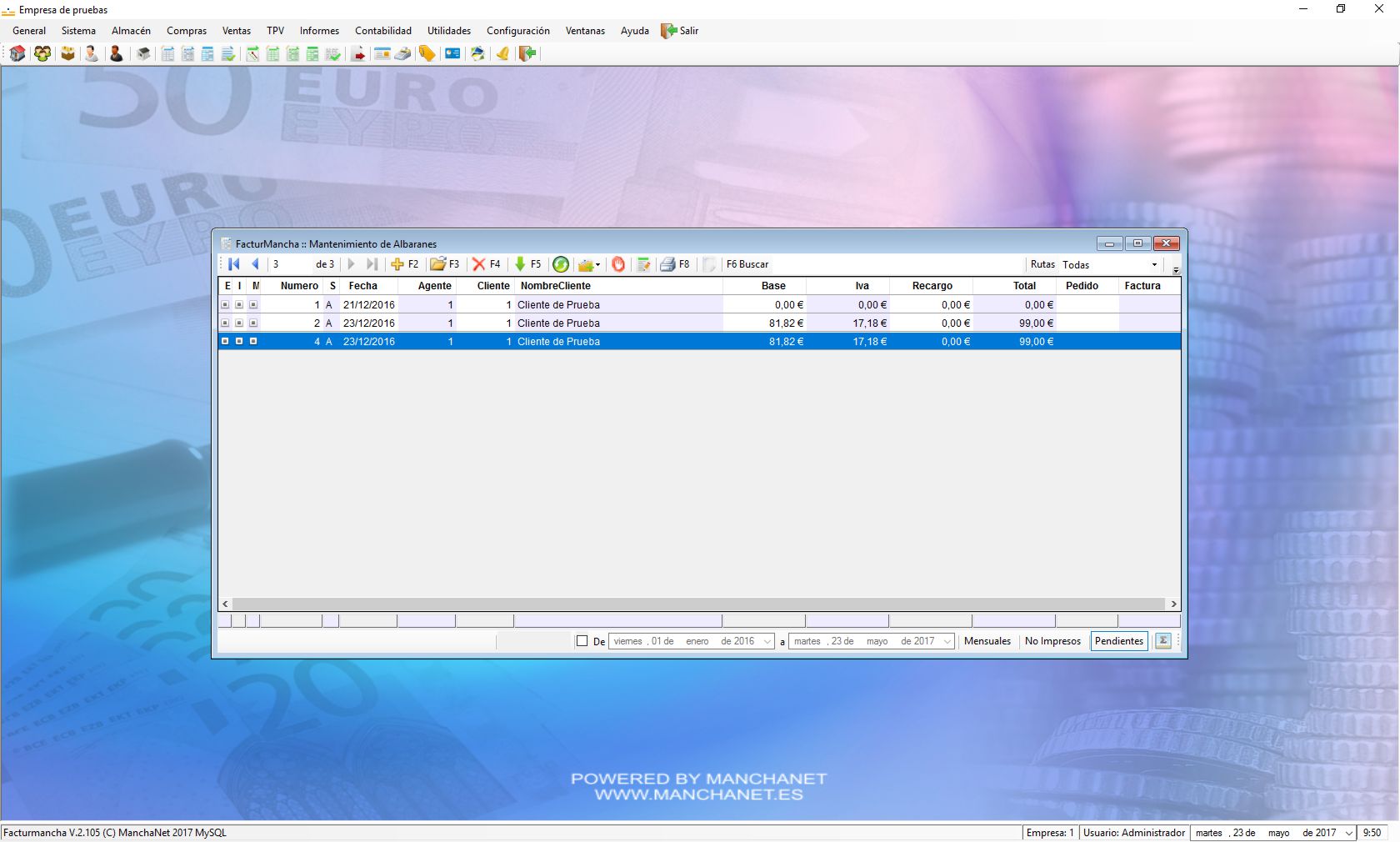
Task: Toggle the Pendientes filter button
Action: (1118, 641)
